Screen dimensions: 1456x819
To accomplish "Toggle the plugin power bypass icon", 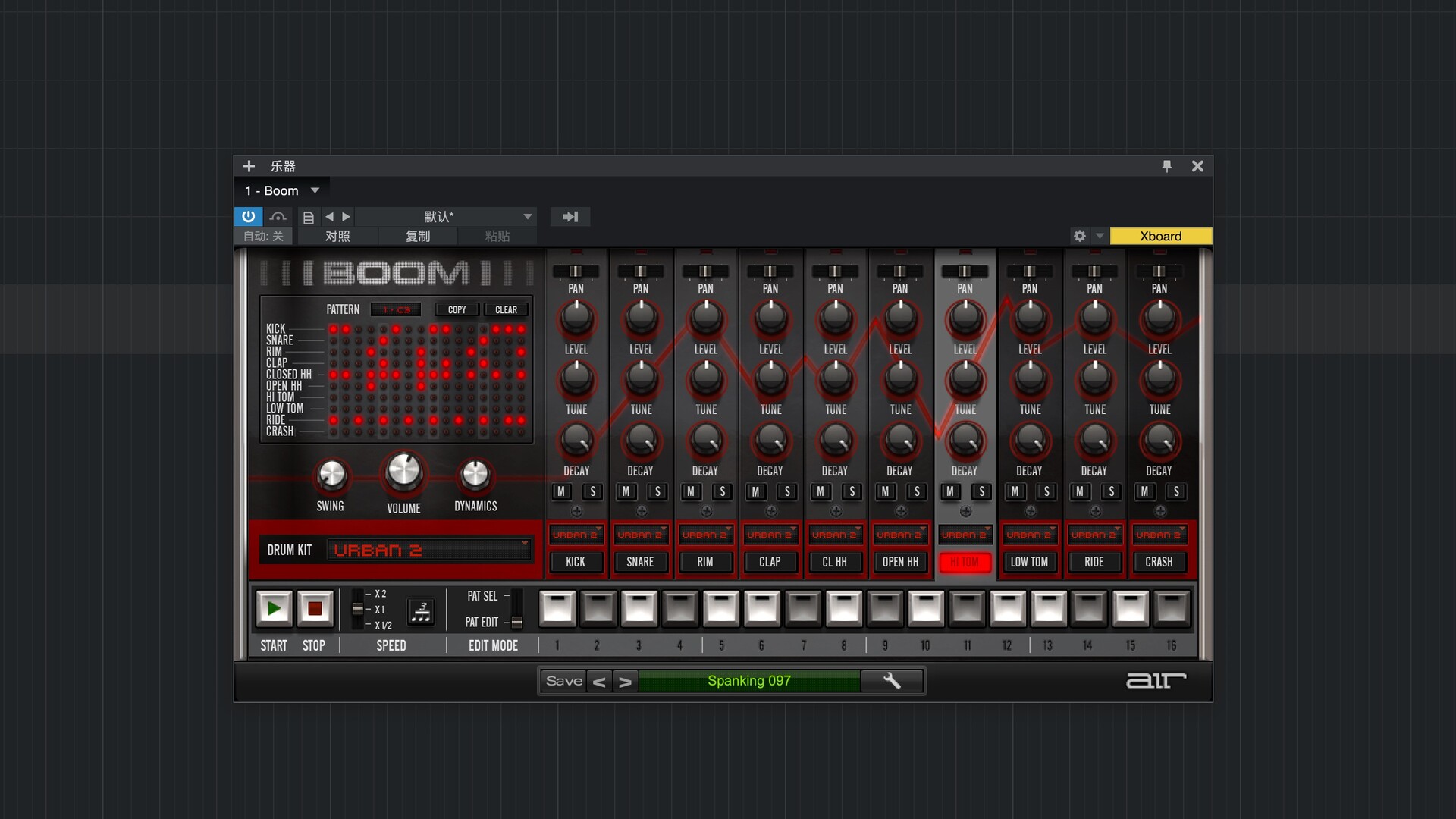I will coord(248,217).
